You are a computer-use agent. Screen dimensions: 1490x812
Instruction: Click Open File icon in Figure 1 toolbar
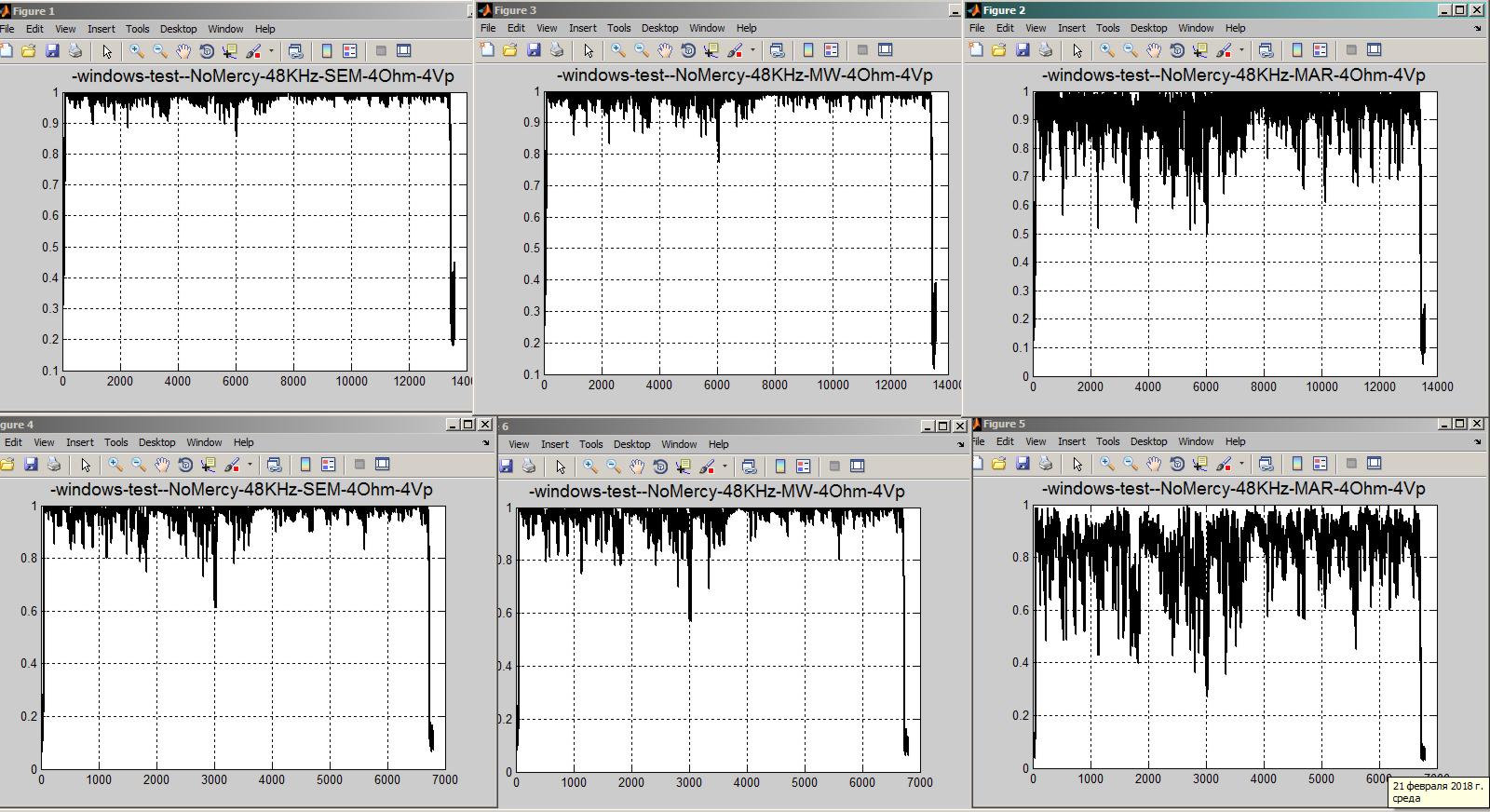coord(29,51)
